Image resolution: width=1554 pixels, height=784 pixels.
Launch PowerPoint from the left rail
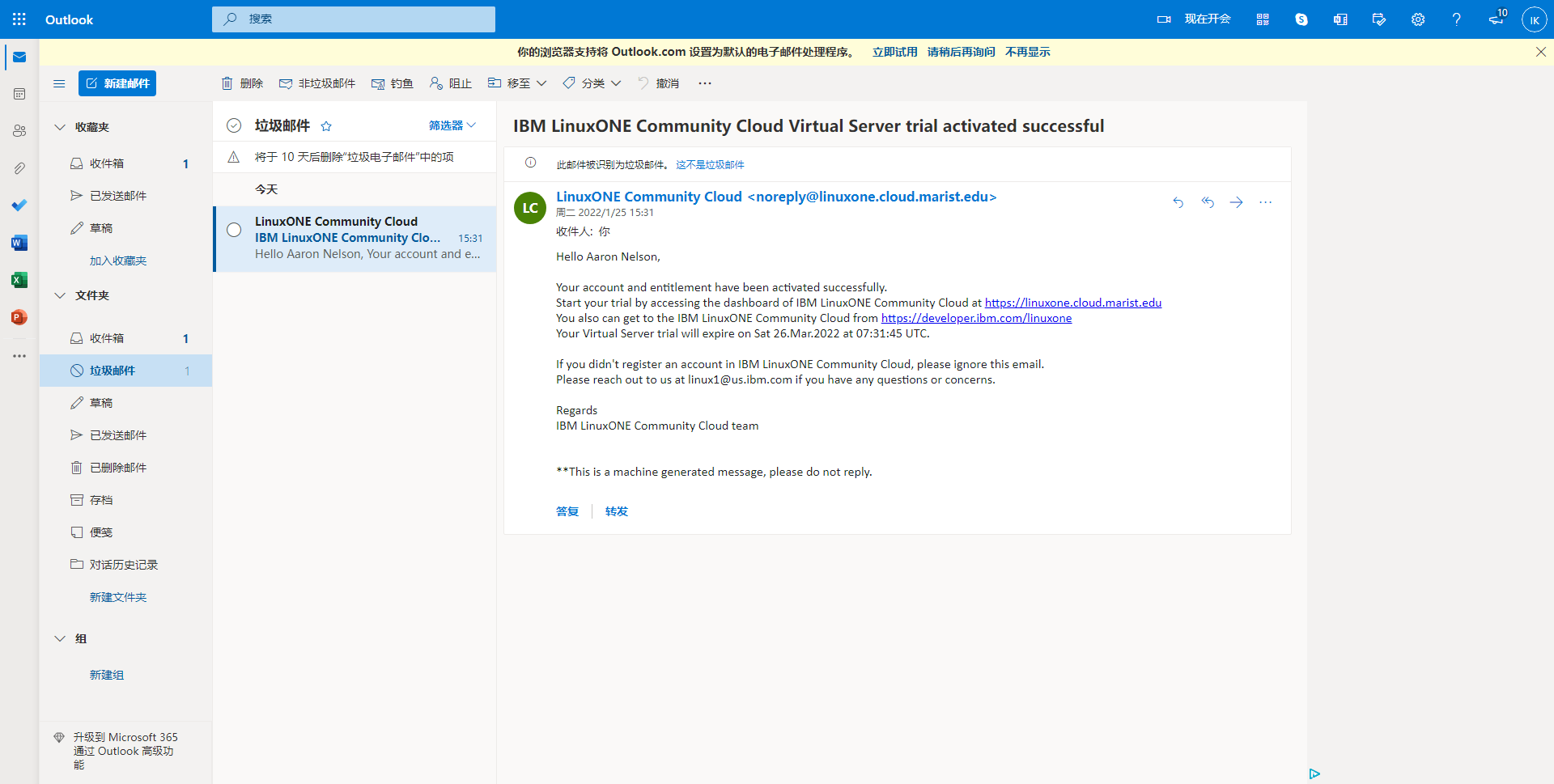[19, 317]
